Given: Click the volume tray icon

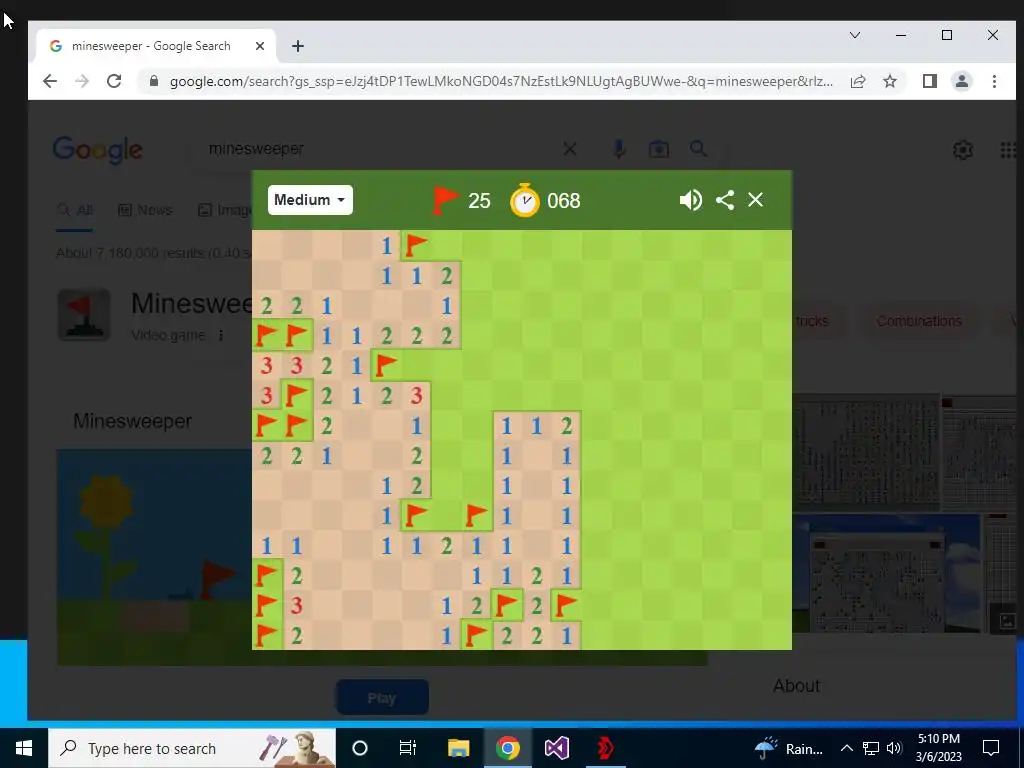Looking at the screenshot, I should 895,748.
